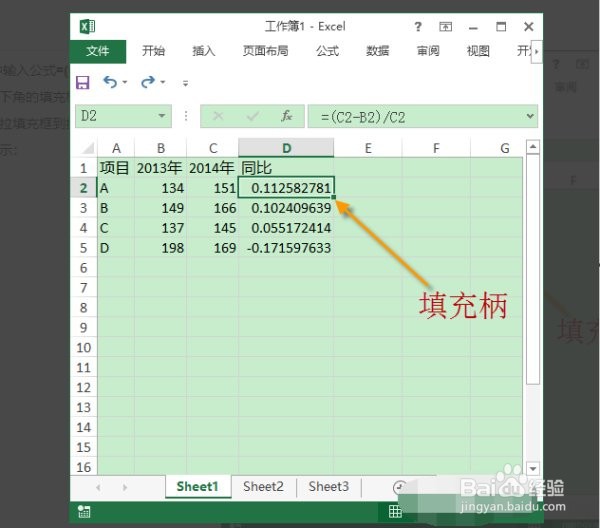Viewport: 600px width, 528px height.
Task: Expand the formula bar with its chevron
Action: point(530,116)
